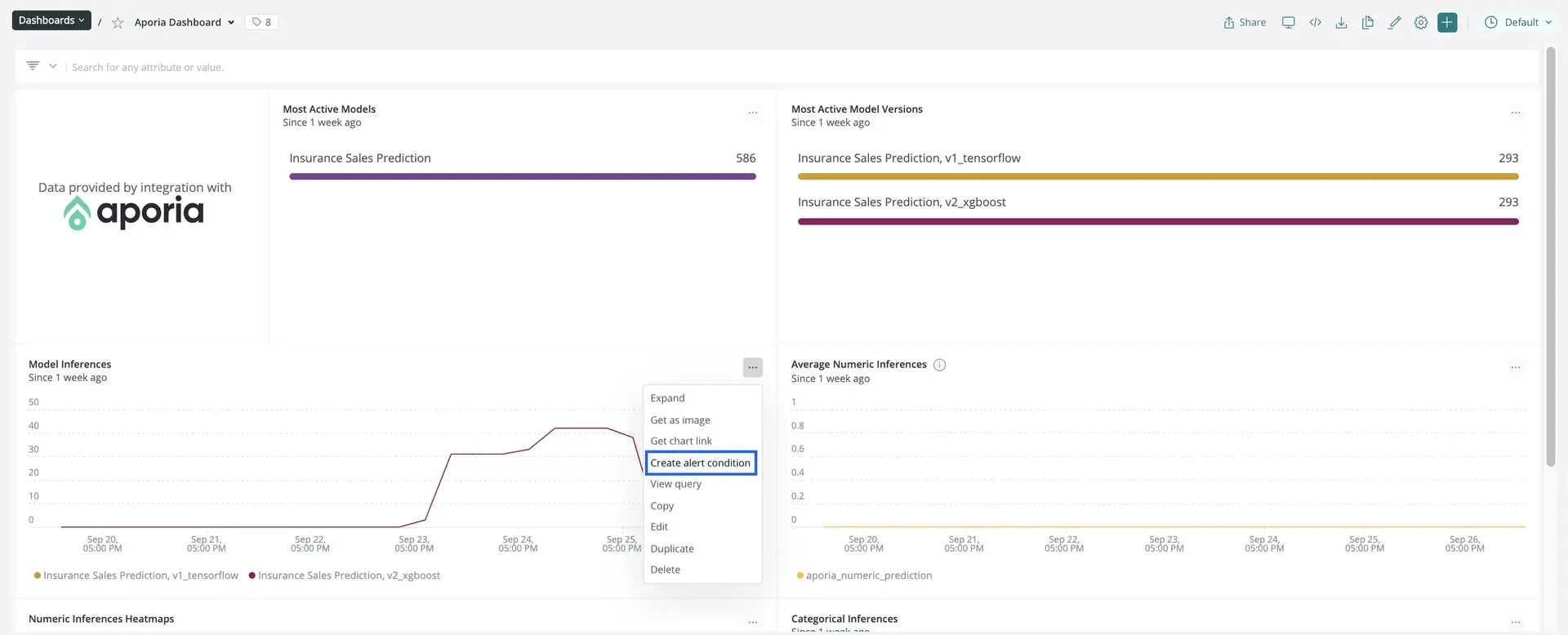Expand the filter options chevron
Image resolution: width=1568 pixels, height=635 pixels.
pyautogui.click(x=53, y=66)
